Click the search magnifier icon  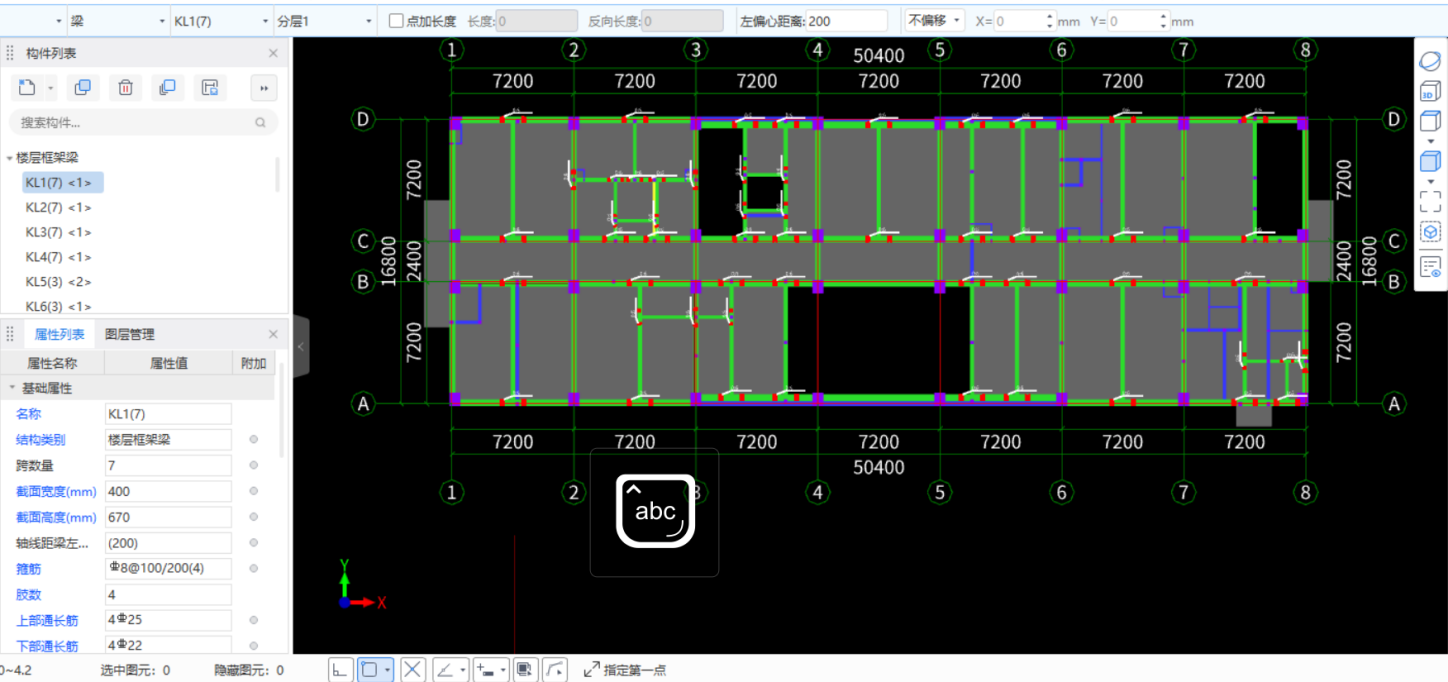tap(260, 122)
